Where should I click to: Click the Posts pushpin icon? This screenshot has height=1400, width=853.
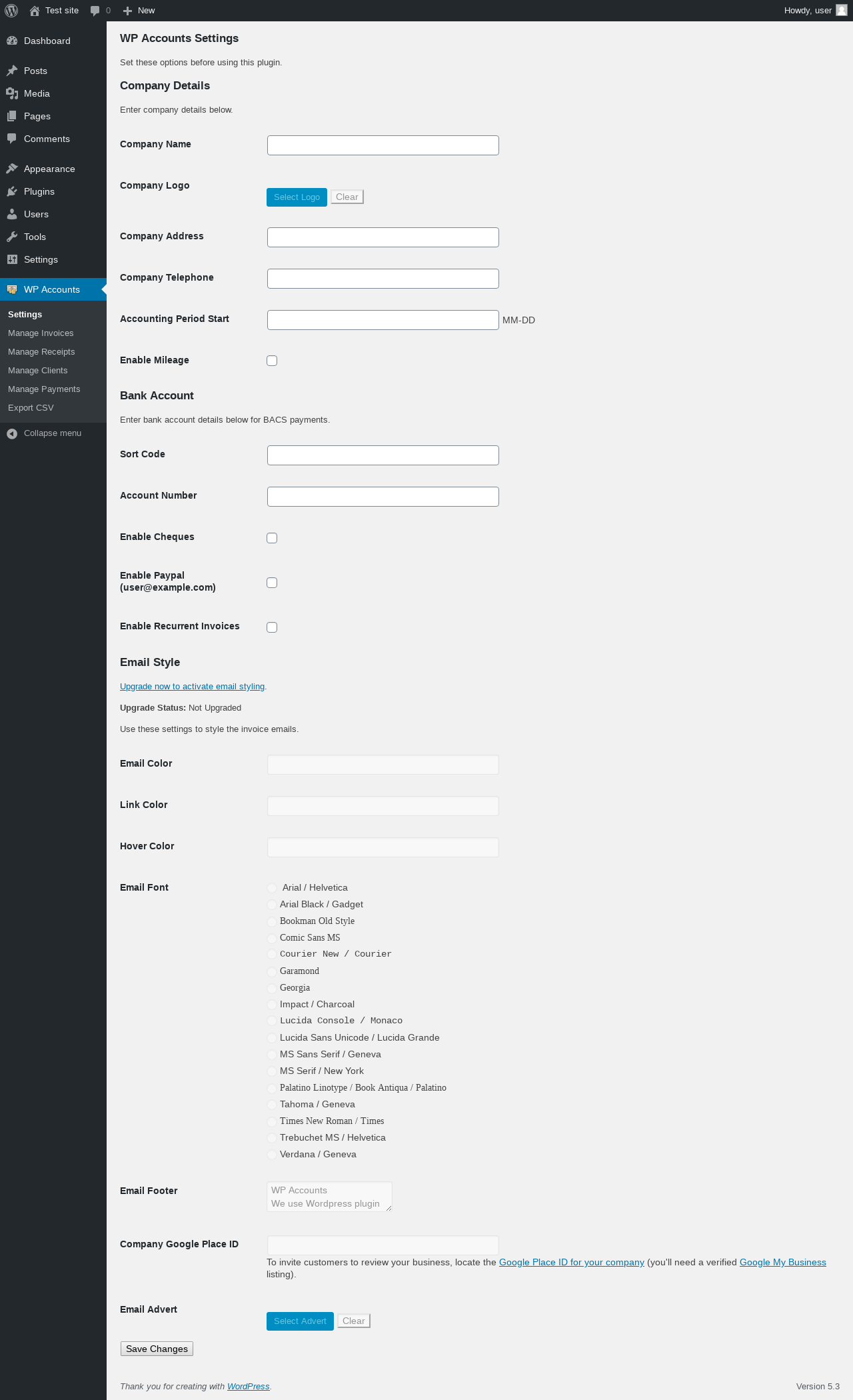(12, 71)
